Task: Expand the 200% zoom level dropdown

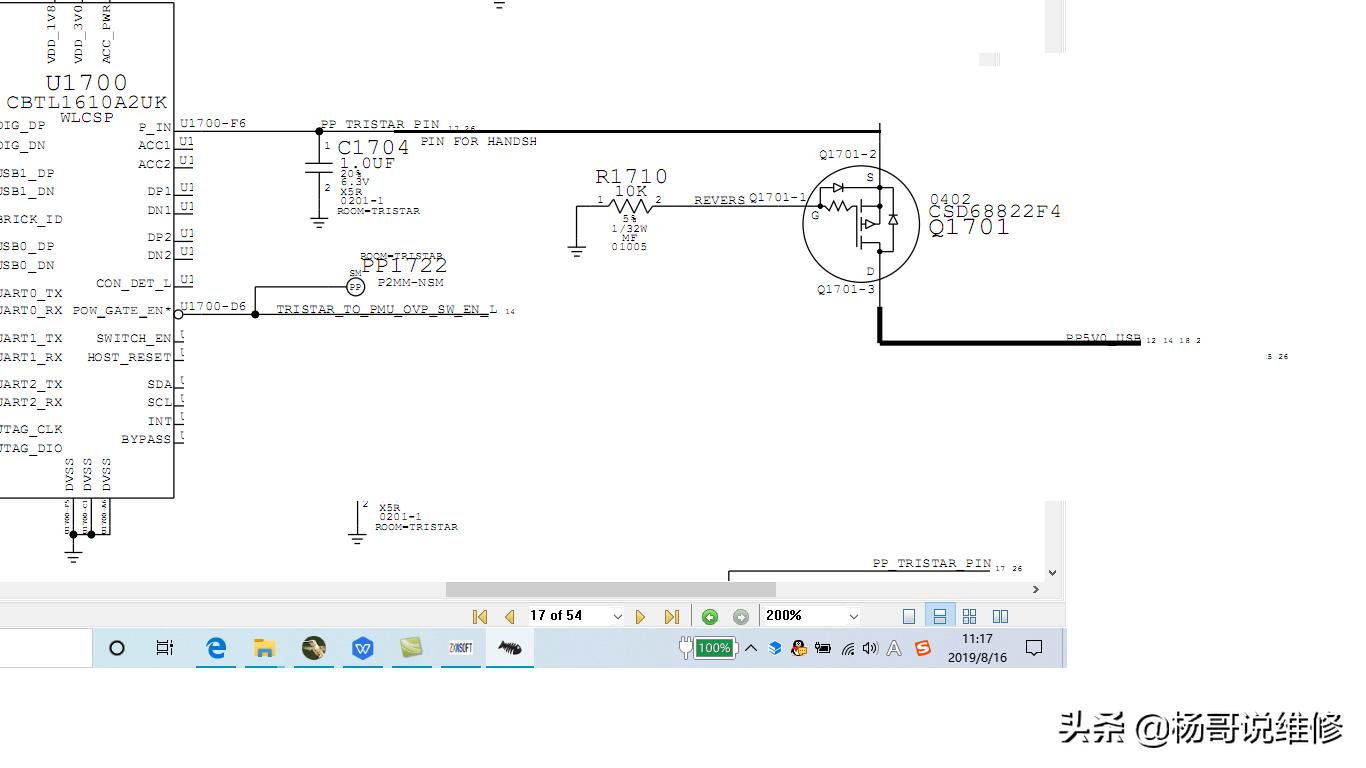Action: (x=853, y=616)
